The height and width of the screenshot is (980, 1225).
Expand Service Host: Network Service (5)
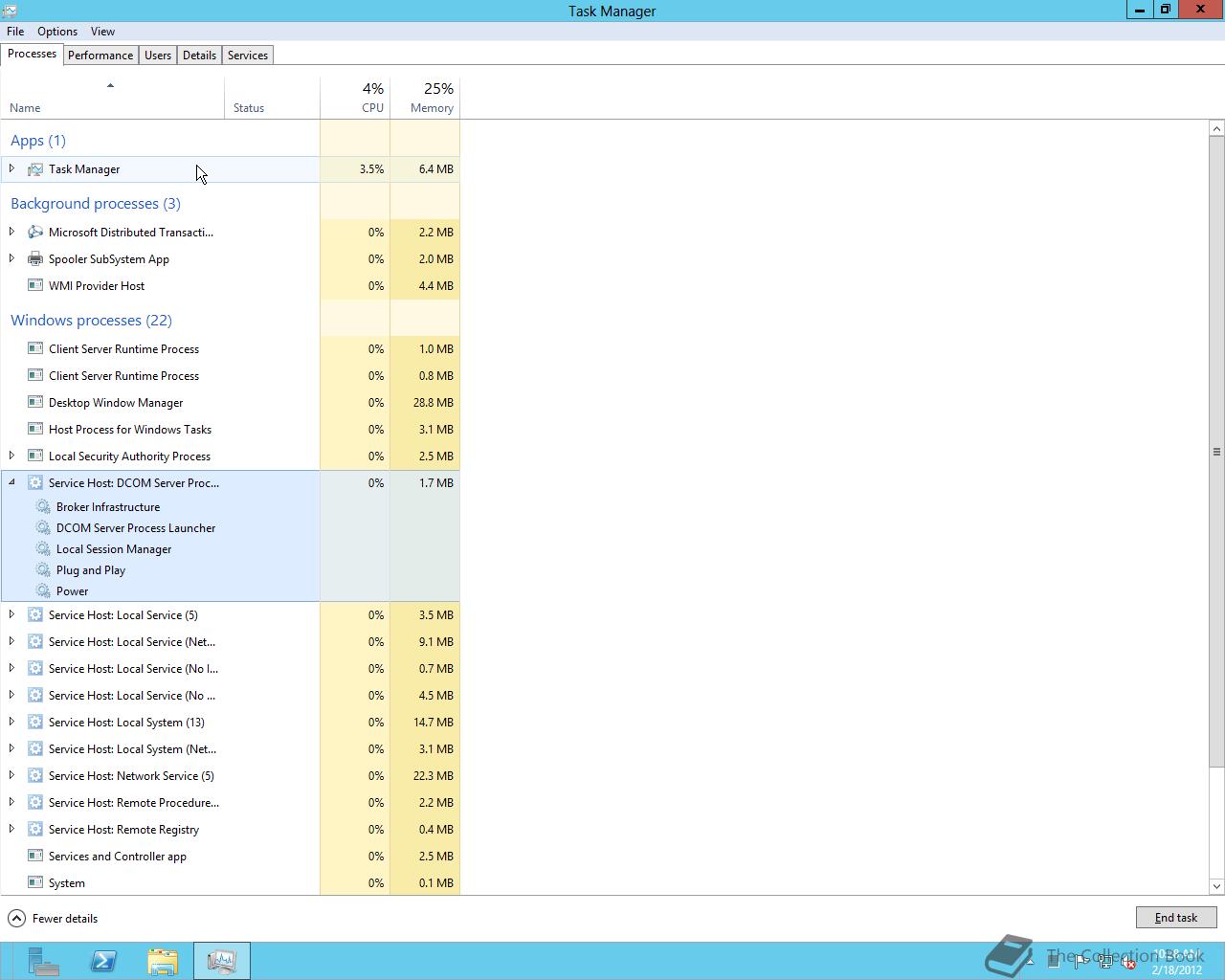coord(11,776)
